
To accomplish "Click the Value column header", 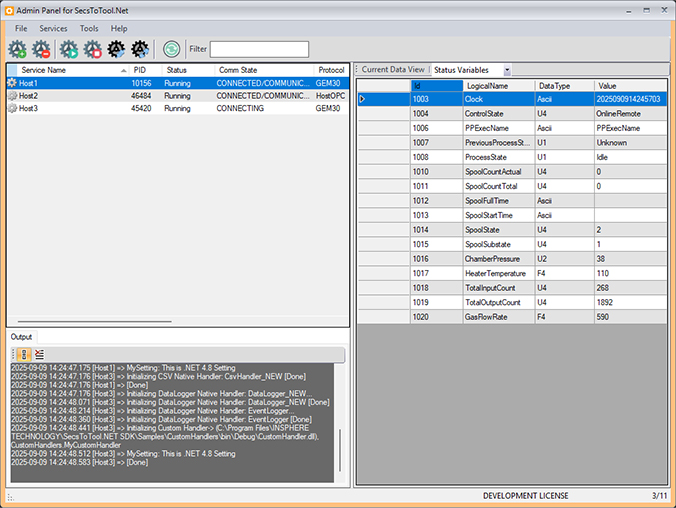I will pos(631,86).
